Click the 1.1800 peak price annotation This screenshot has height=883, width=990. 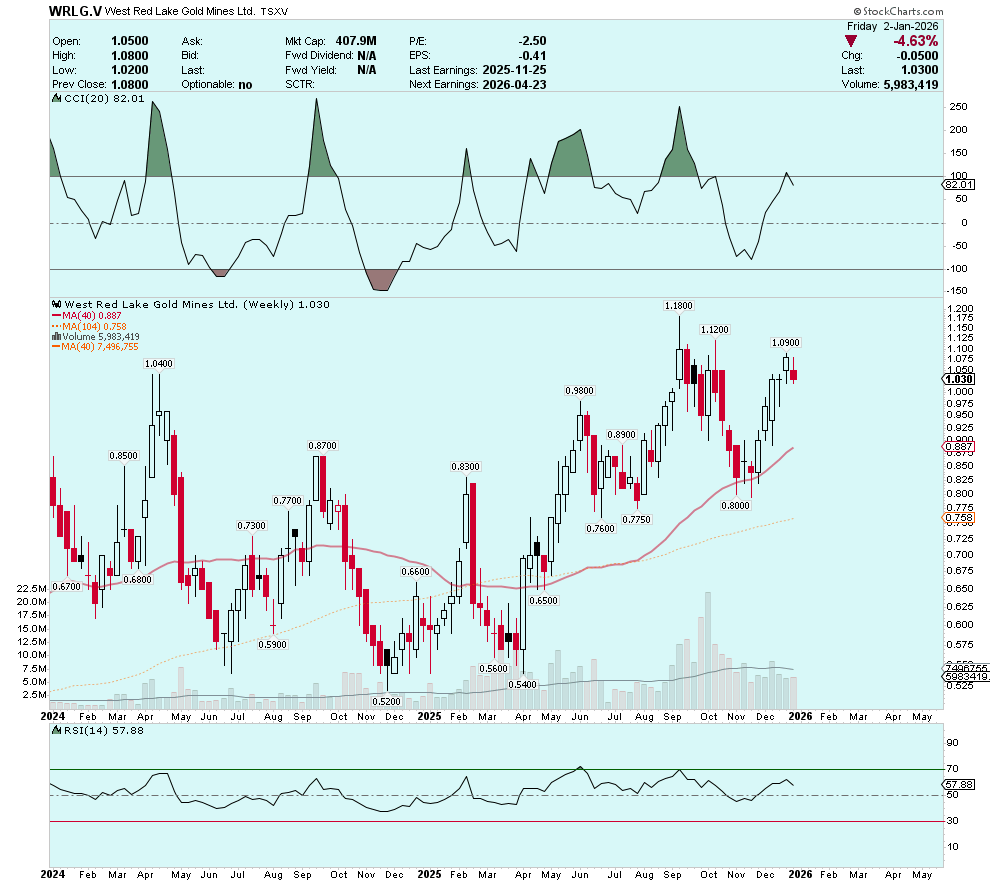(x=679, y=305)
